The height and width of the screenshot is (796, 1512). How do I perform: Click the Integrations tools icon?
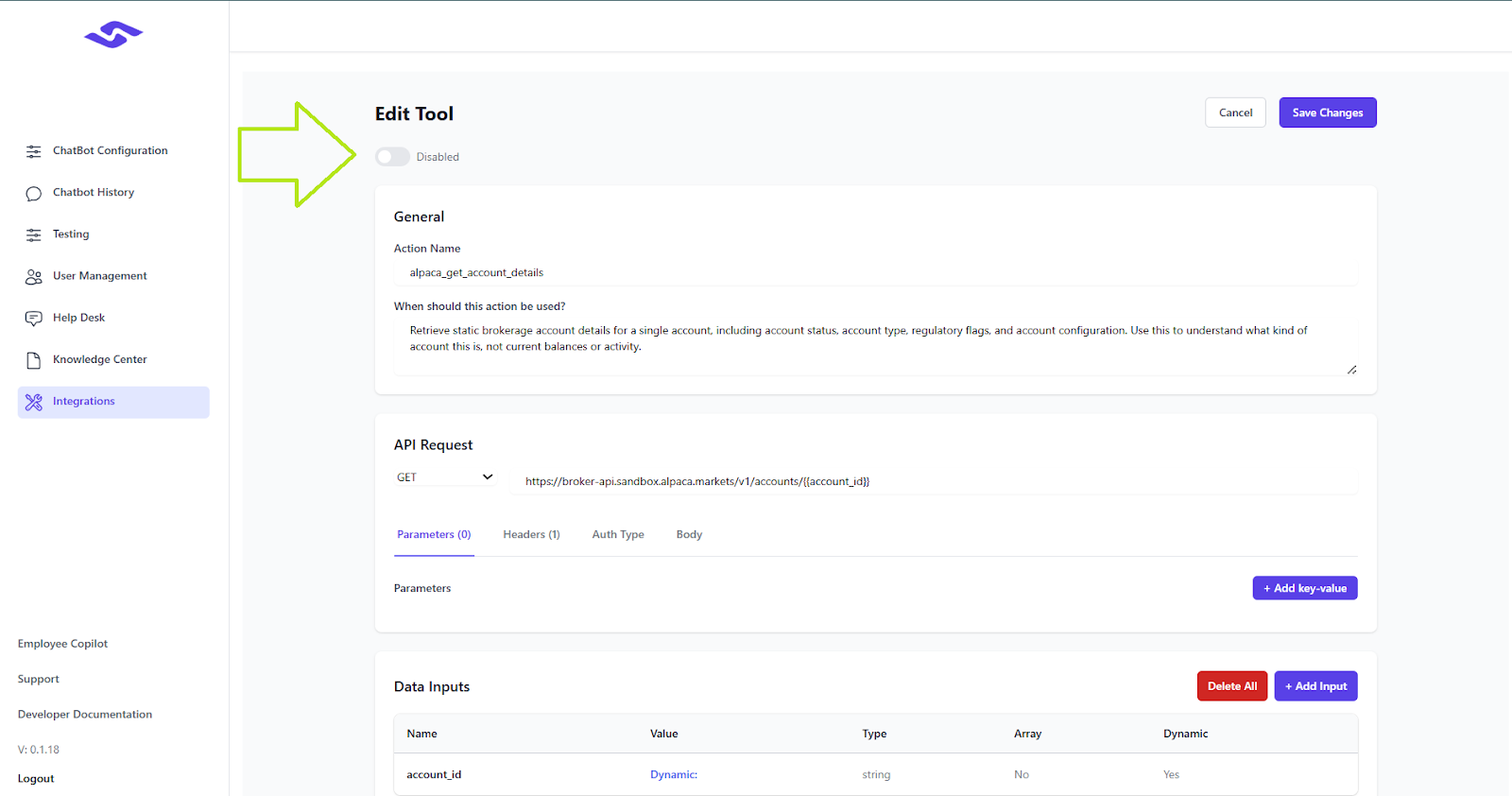coord(34,402)
